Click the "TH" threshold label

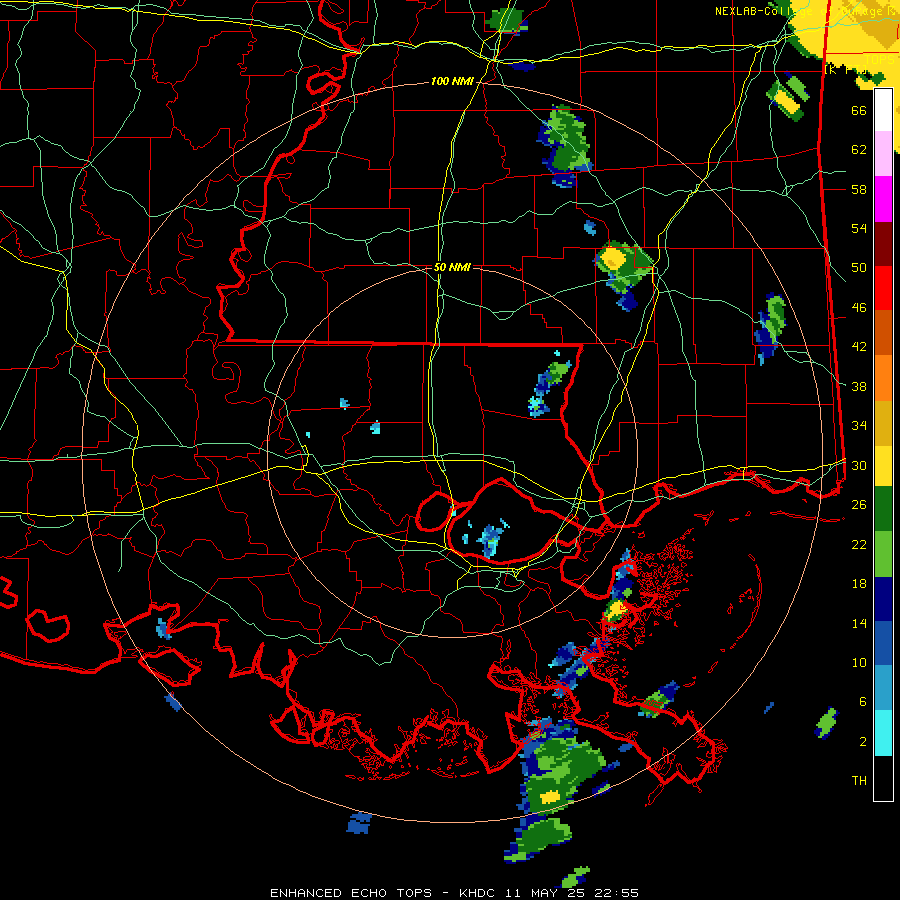859,781
